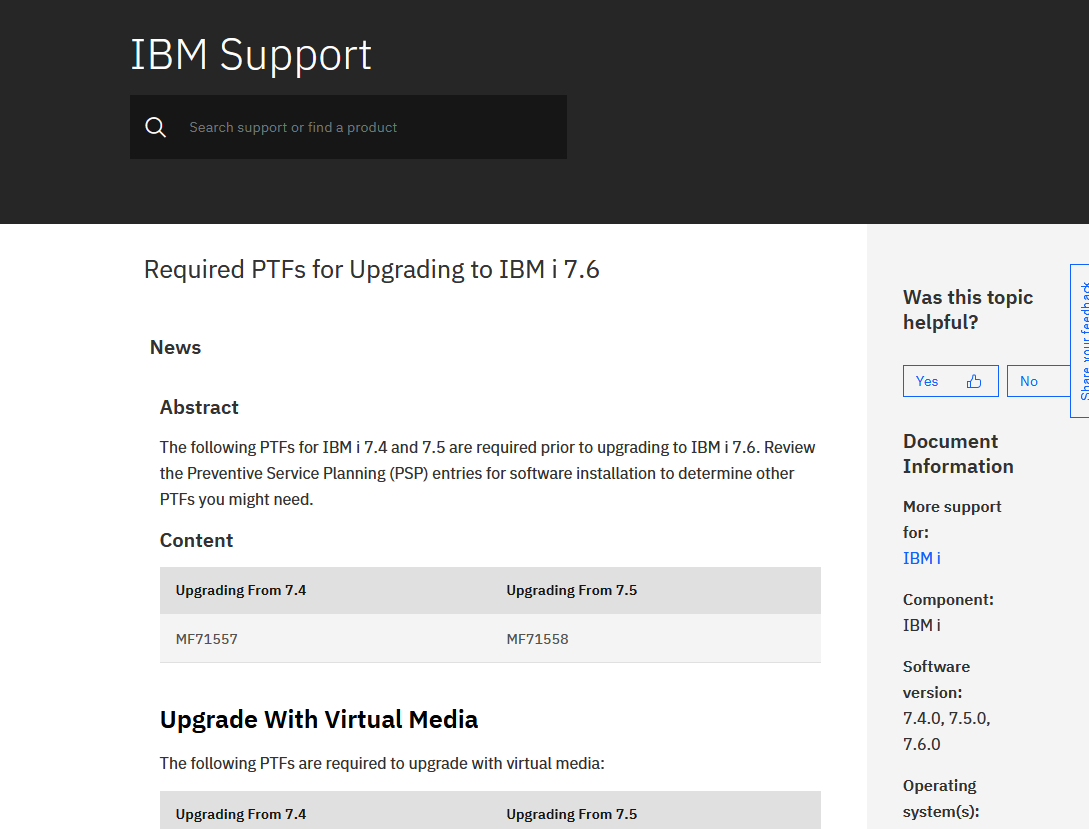Click the Upgrading From 7.5 column header
This screenshot has width=1089, height=829.
coord(571,590)
